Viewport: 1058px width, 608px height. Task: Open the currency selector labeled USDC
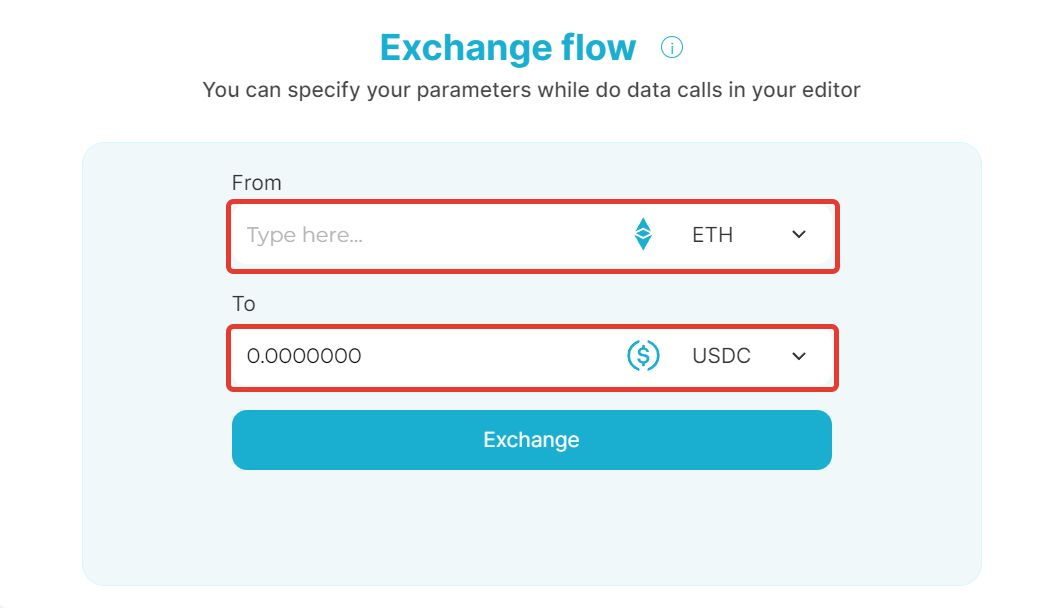(x=748, y=356)
